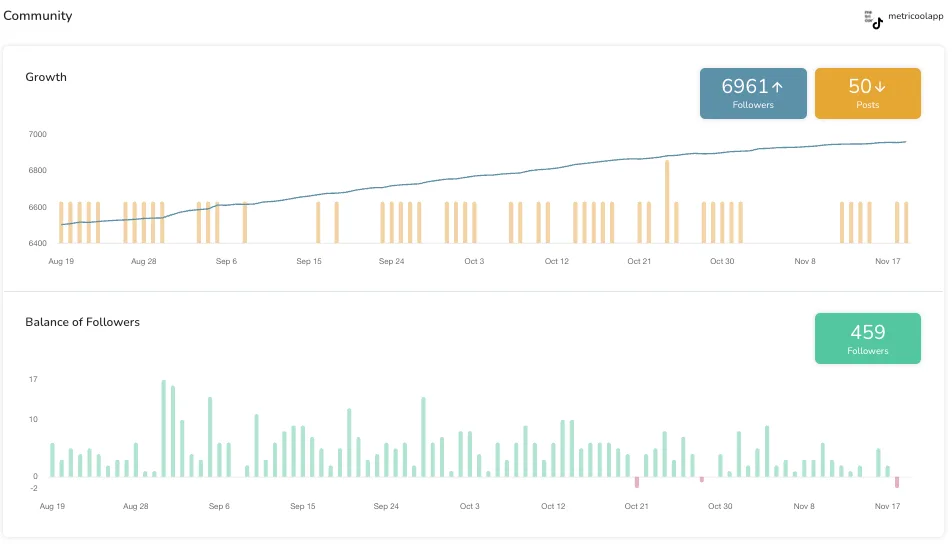The image size is (952, 544).
Task: Click the Growth chart title
Action: click(x=46, y=77)
